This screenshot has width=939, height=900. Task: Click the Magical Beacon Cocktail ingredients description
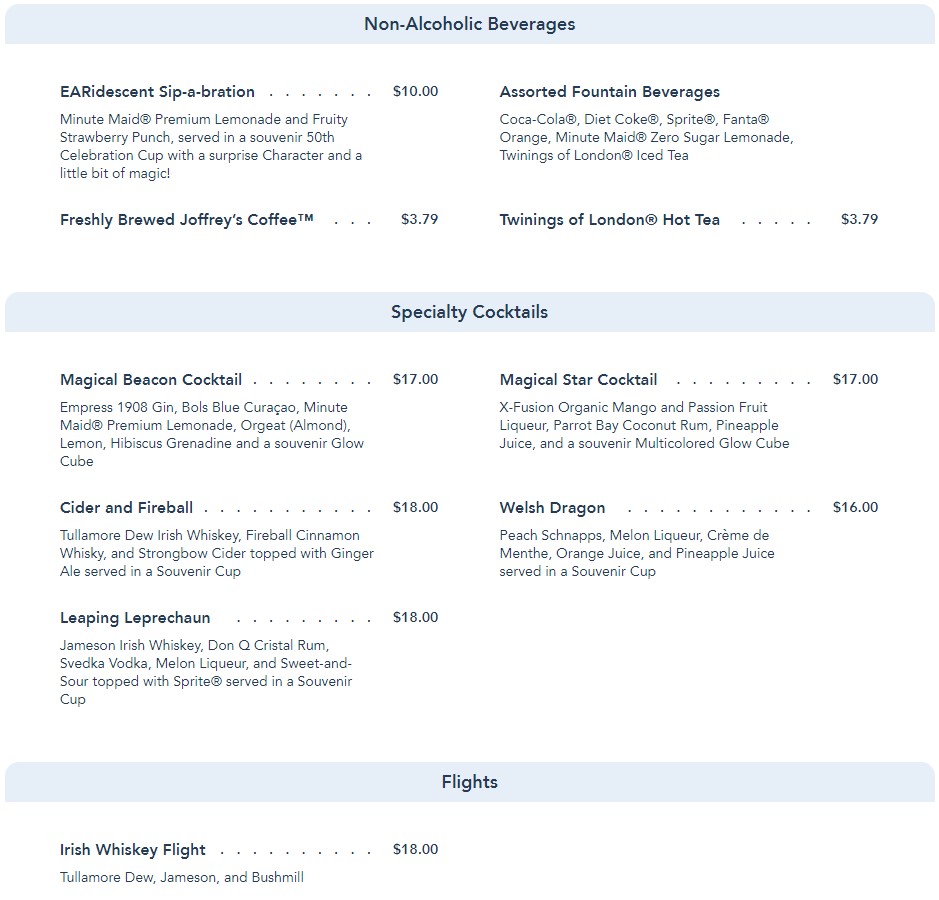click(212, 434)
